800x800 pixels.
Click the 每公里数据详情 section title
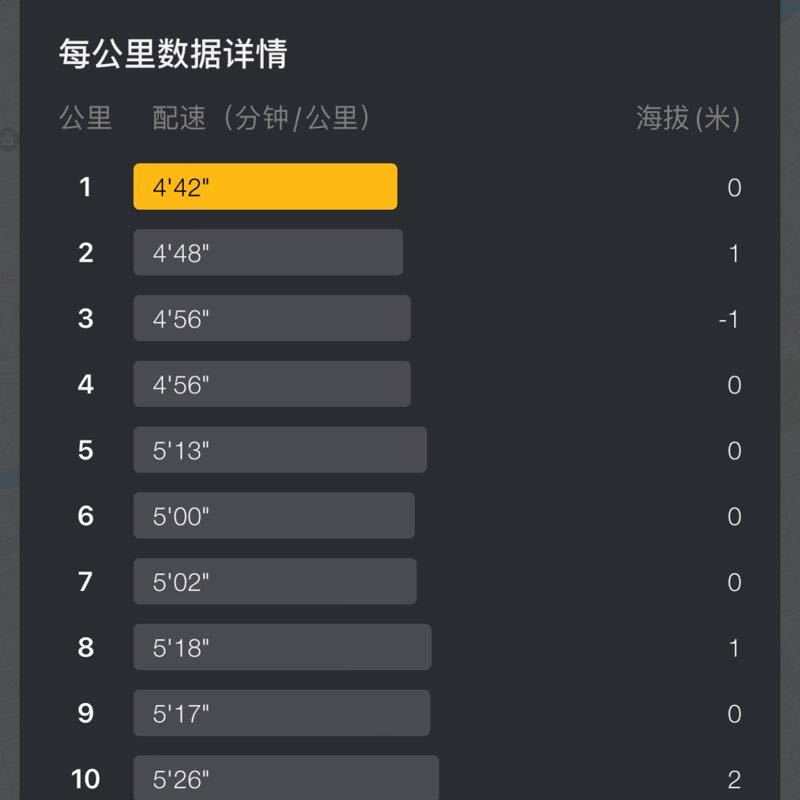173,53
